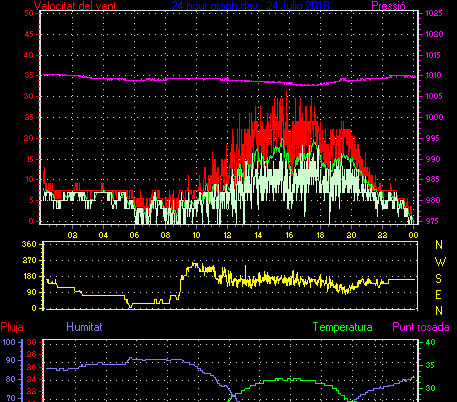
Task: Click the 'Temperatura' legend label
Action: [342, 327]
